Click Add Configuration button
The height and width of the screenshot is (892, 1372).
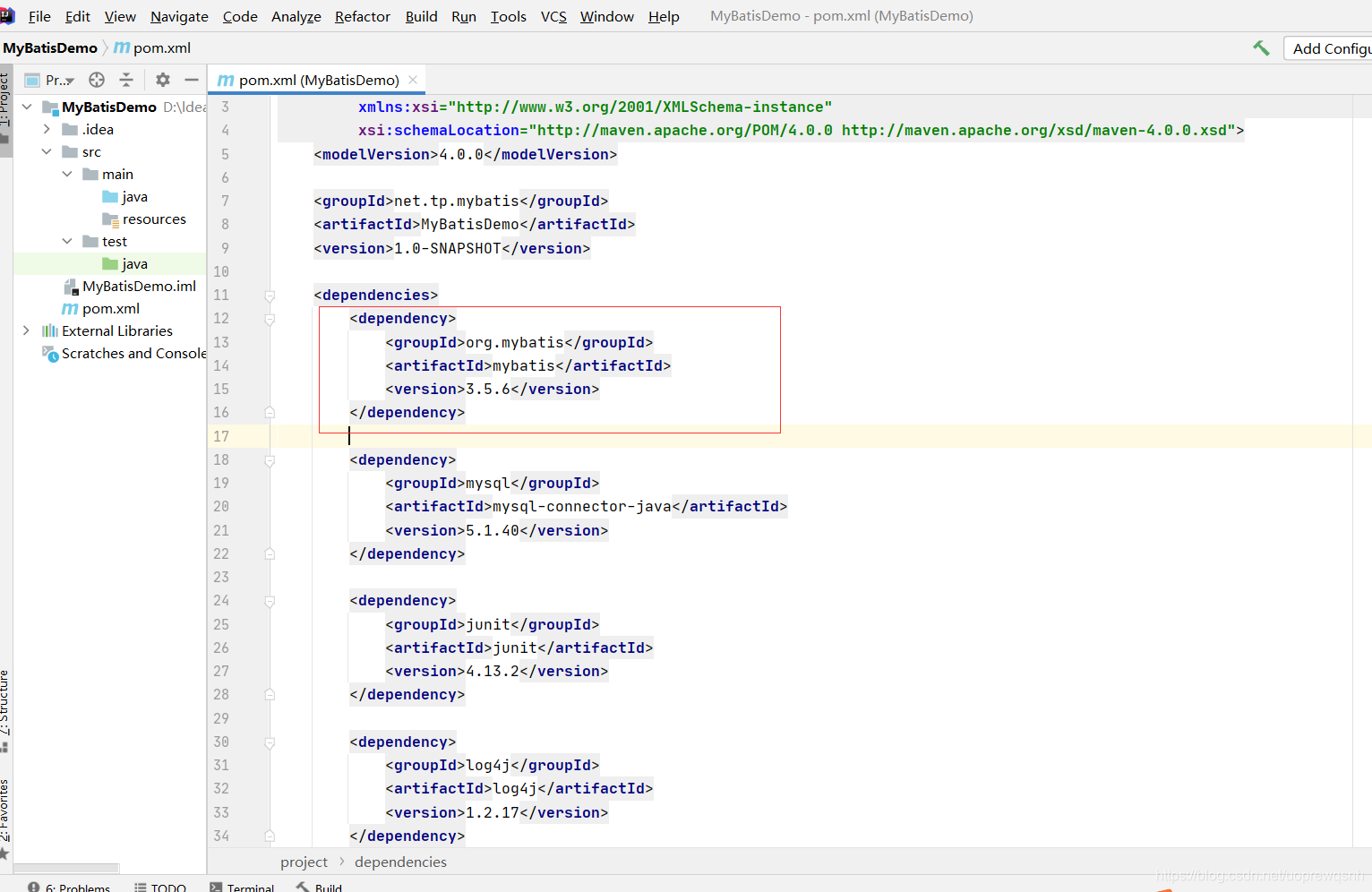point(1329,48)
